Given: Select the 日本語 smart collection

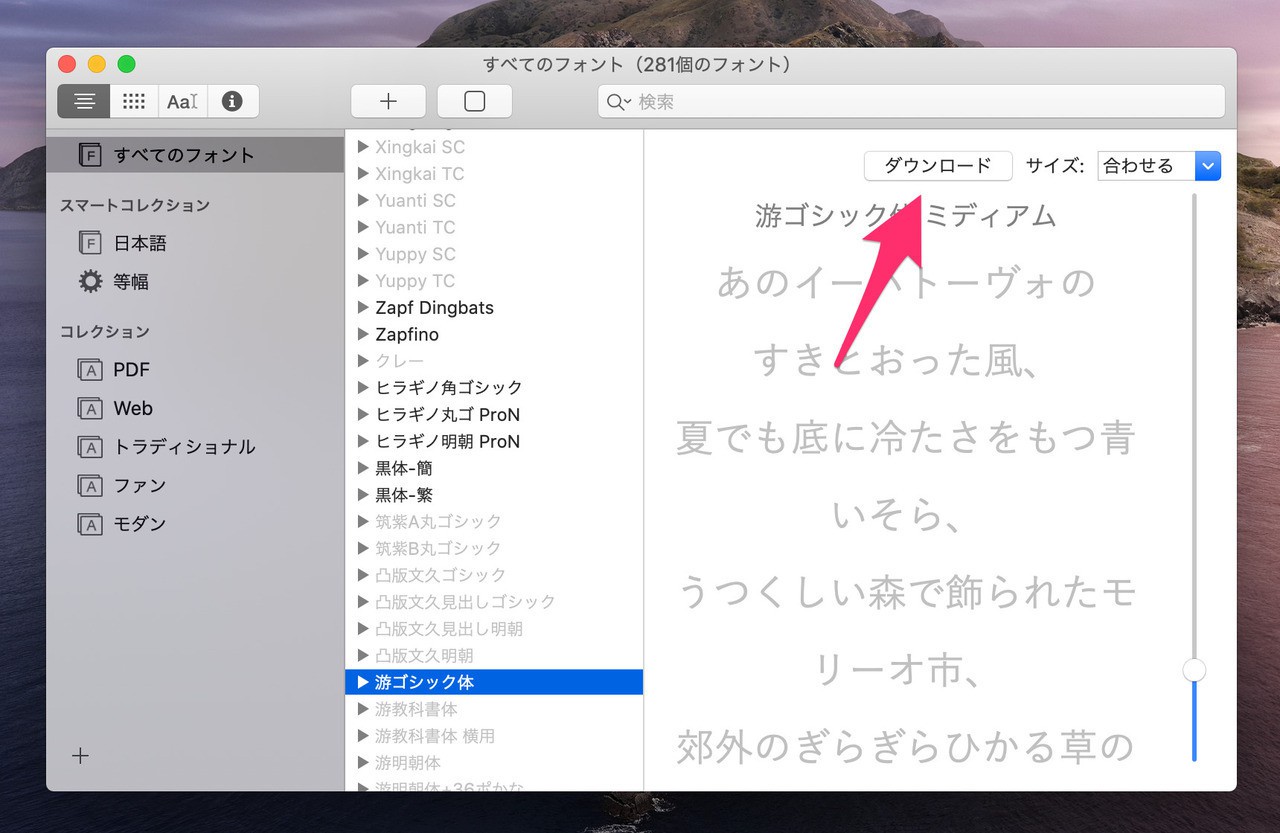Looking at the screenshot, I should tap(139, 243).
